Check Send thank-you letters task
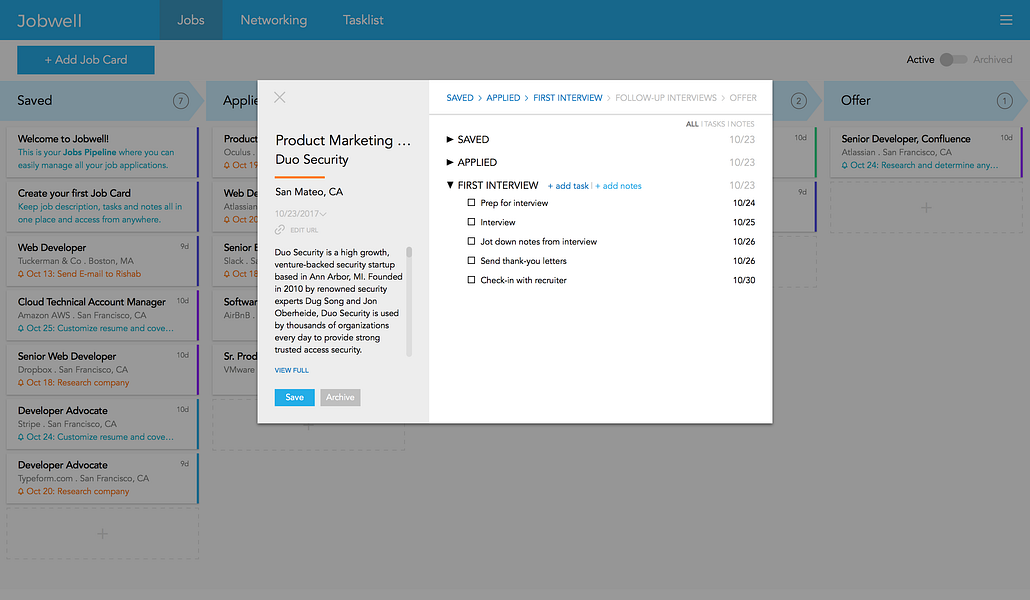 [471, 260]
